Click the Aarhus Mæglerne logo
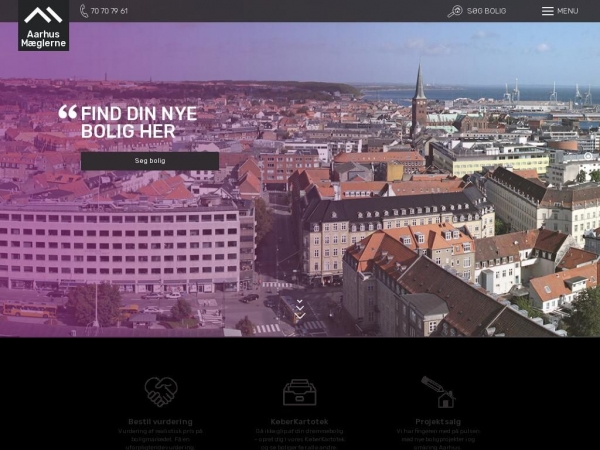This screenshot has width=600, height=450. (43, 25)
